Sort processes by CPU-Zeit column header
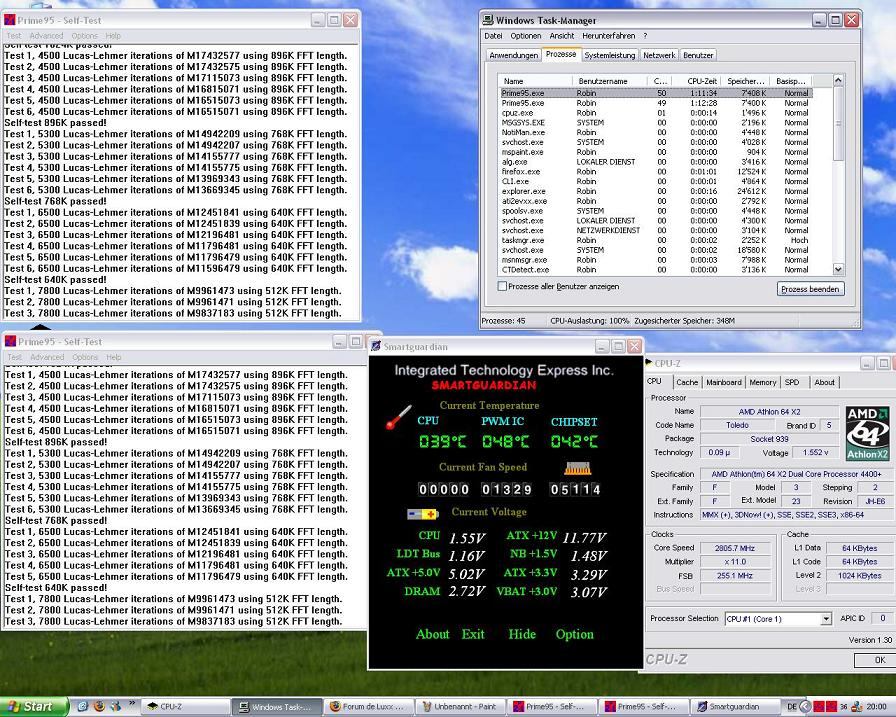The height and width of the screenshot is (717, 896). pos(697,81)
